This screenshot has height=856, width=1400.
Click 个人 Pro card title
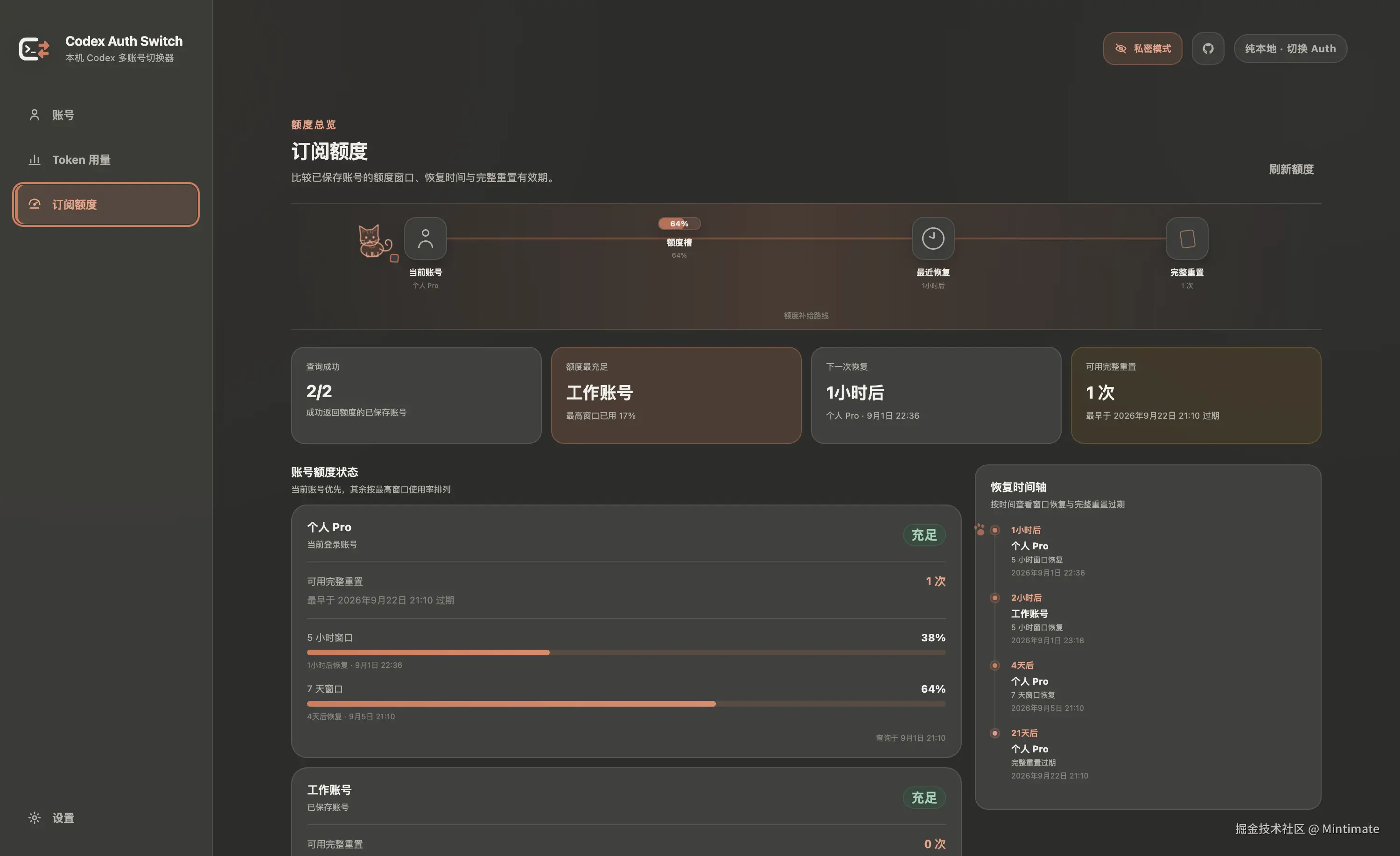coord(329,527)
